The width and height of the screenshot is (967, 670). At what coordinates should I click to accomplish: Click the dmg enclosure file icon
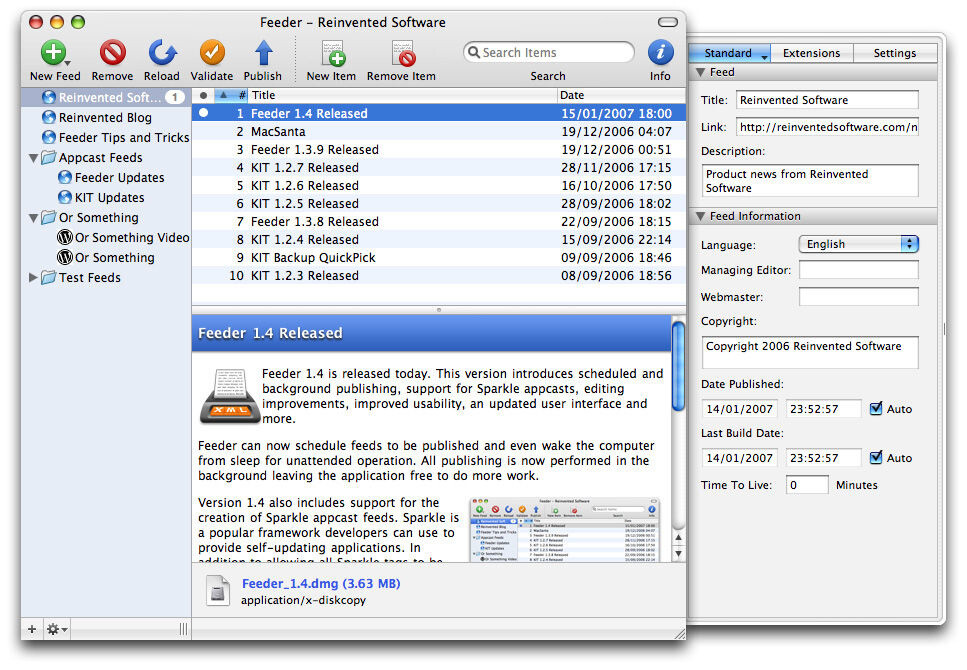pyautogui.click(x=218, y=590)
